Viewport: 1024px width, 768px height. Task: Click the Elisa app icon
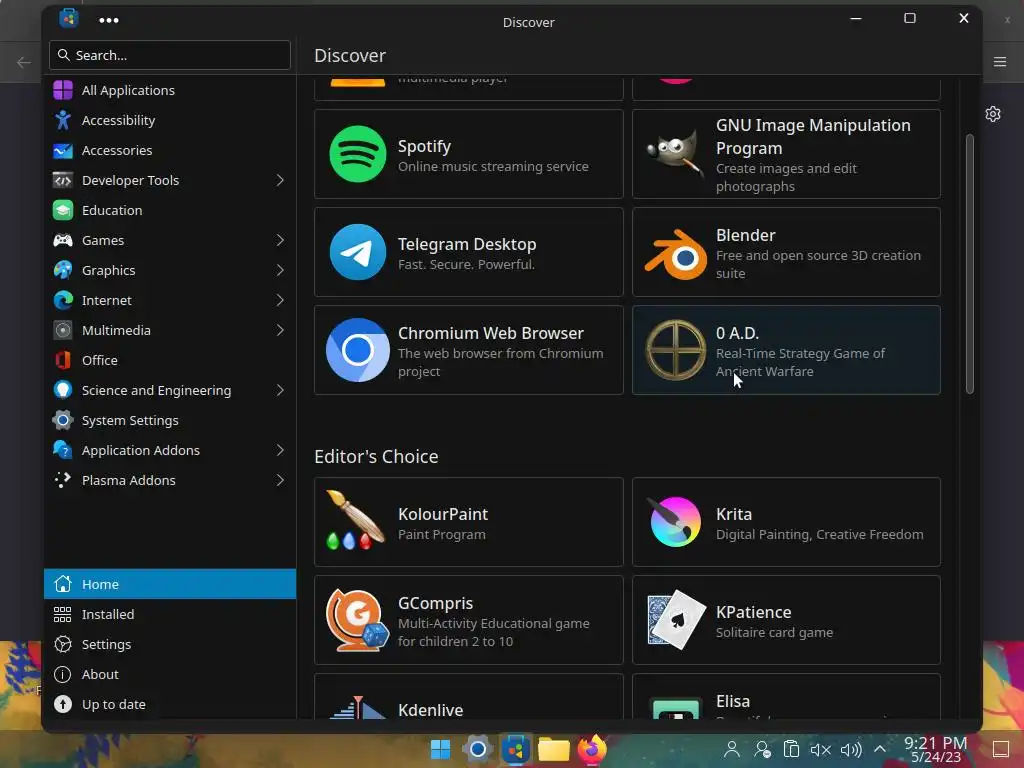(675, 709)
